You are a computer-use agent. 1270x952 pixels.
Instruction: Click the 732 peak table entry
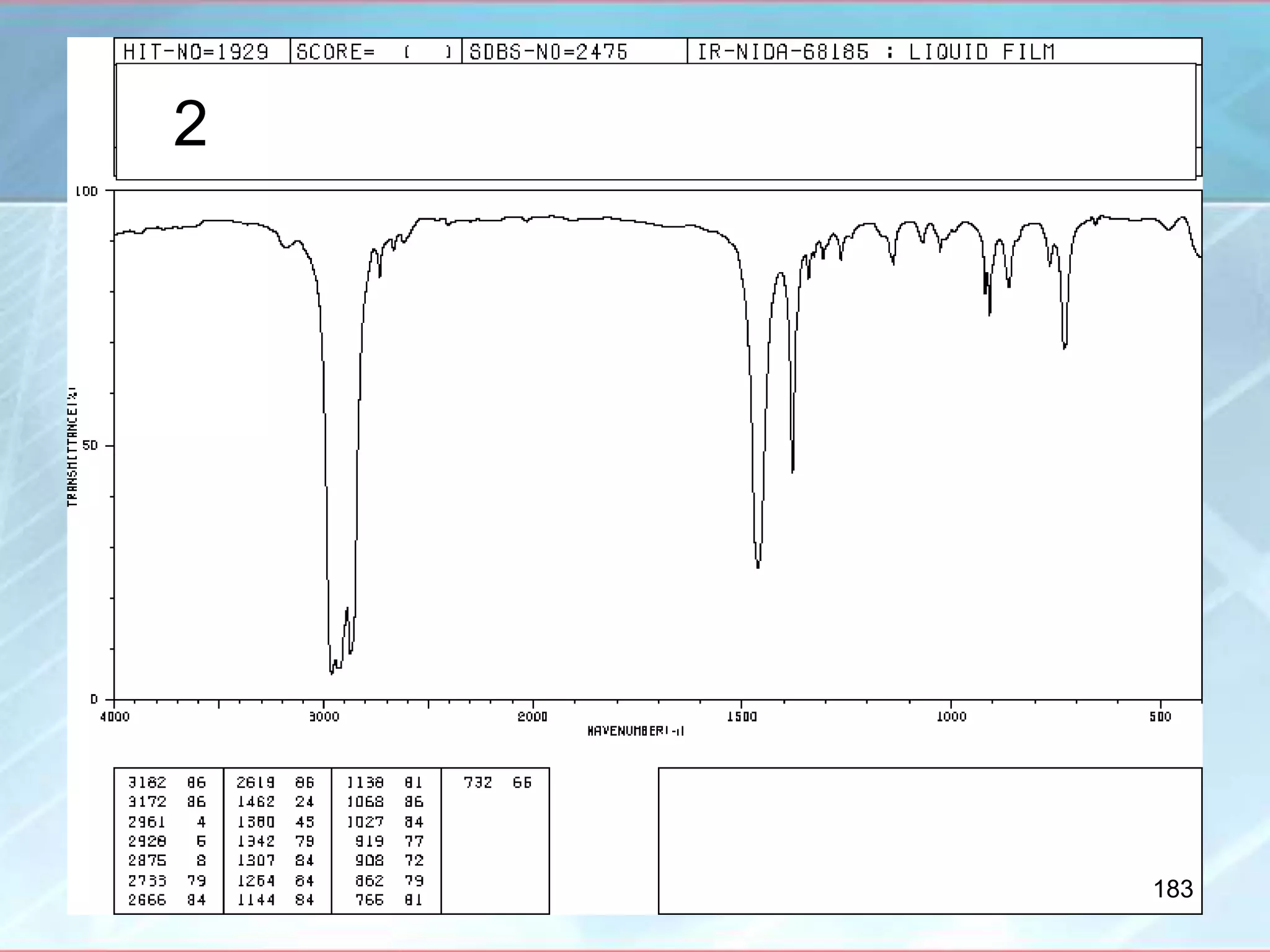477,783
